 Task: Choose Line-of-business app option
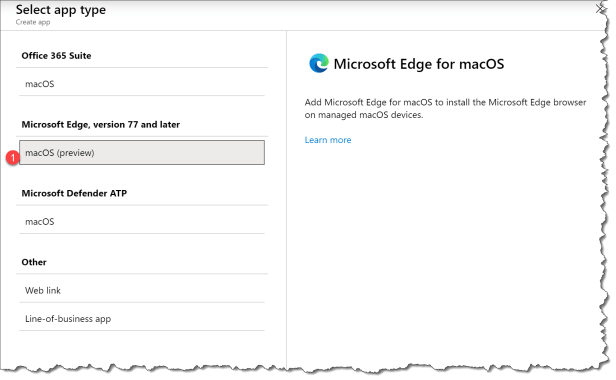tap(142, 319)
